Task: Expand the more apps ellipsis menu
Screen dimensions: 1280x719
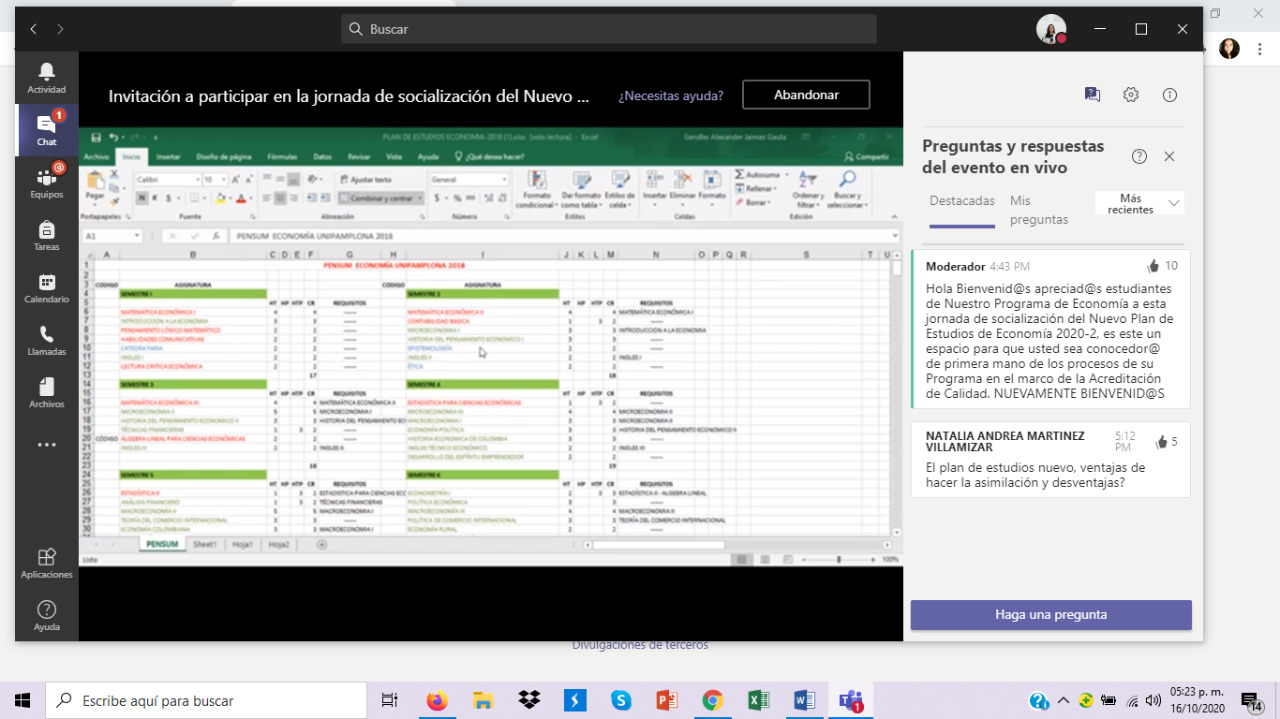Action: tap(46, 445)
